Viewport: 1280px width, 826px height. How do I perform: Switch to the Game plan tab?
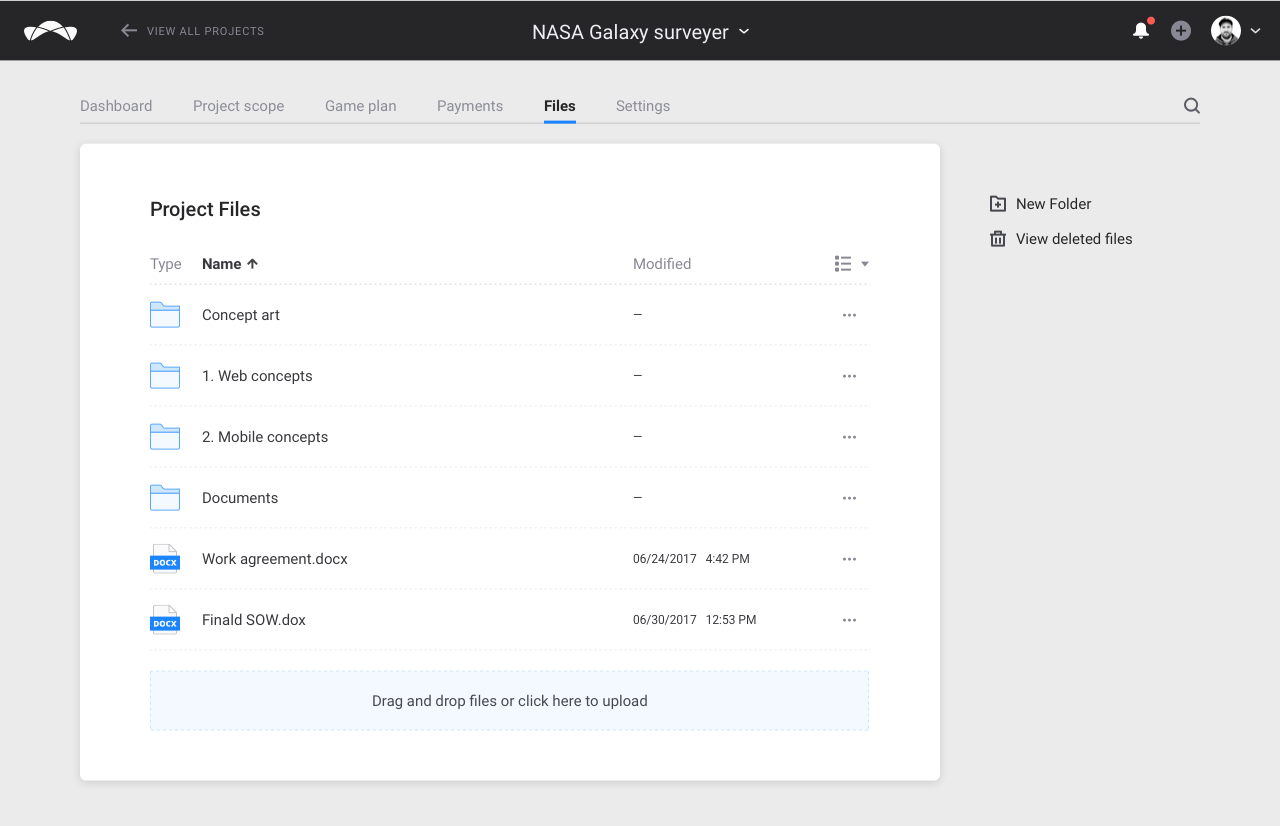click(360, 106)
